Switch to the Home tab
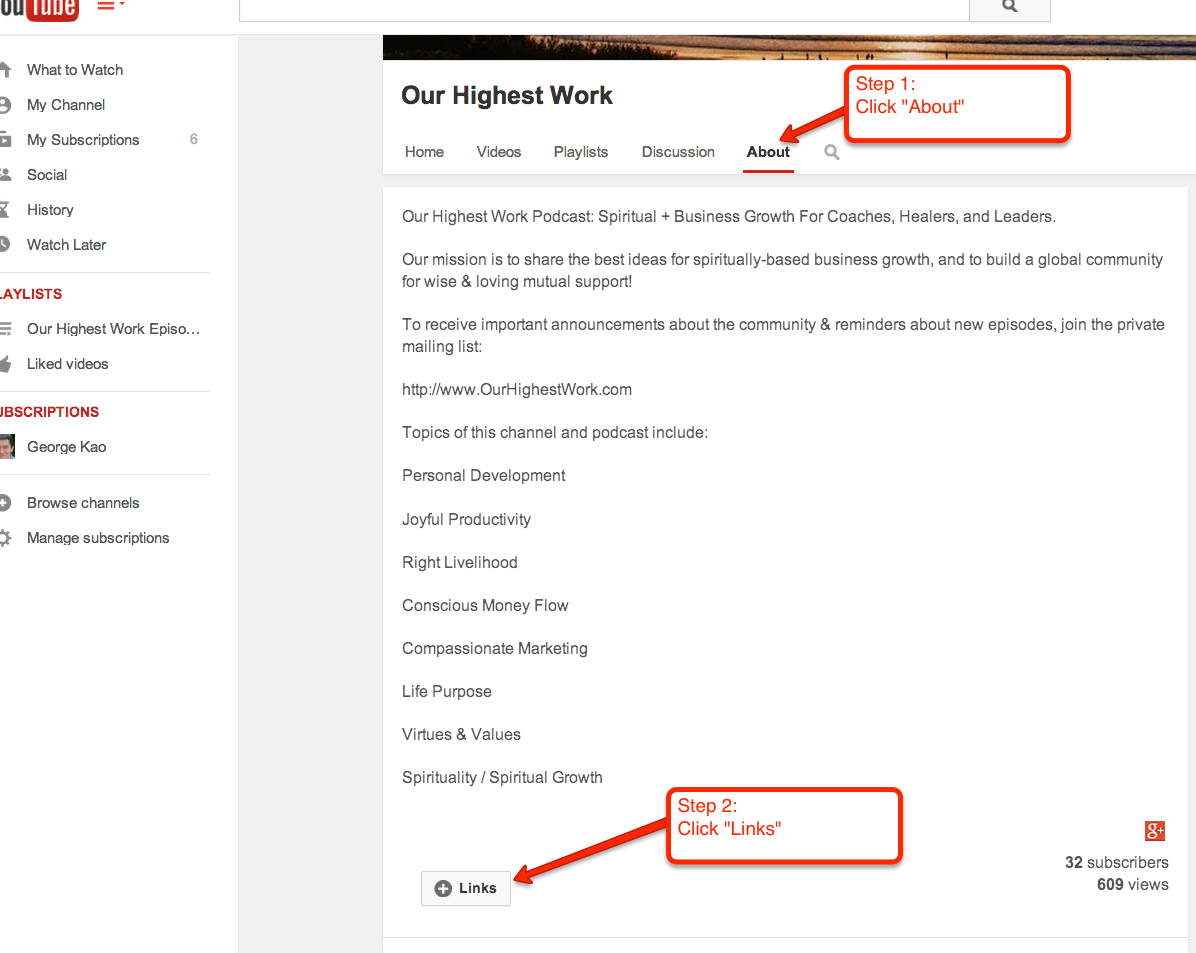This screenshot has width=1196, height=953. click(x=424, y=152)
